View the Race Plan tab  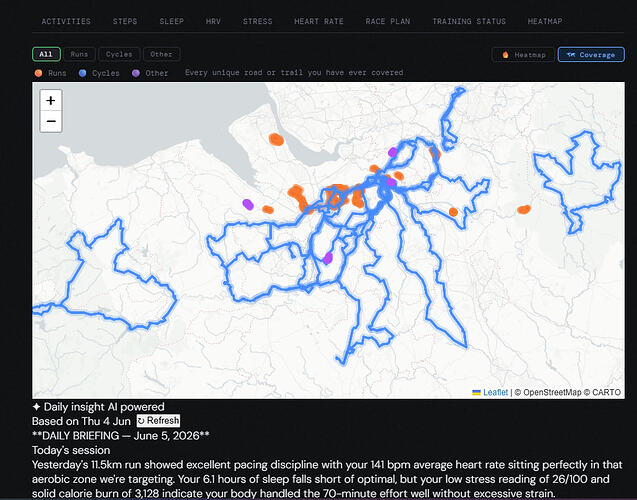coord(388,21)
